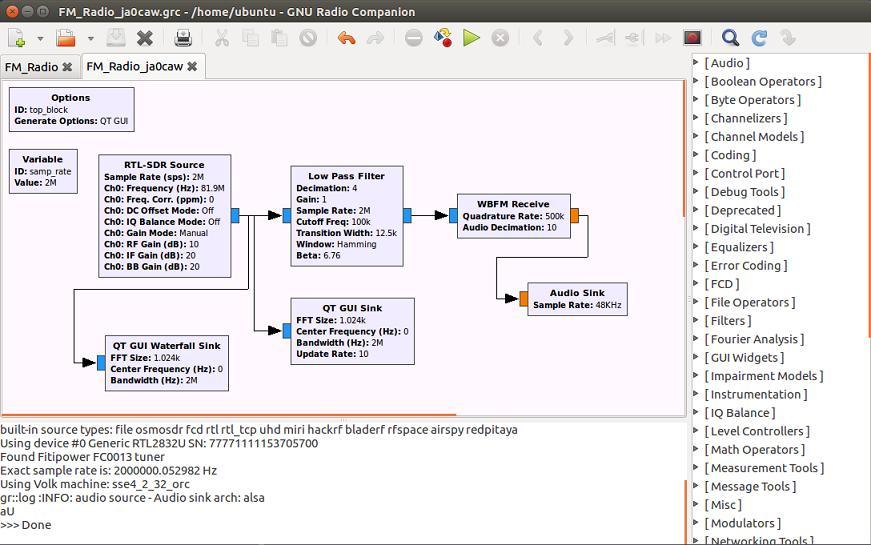
Task: Select the WBFM Receive block
Action: (x=513, y=216)
